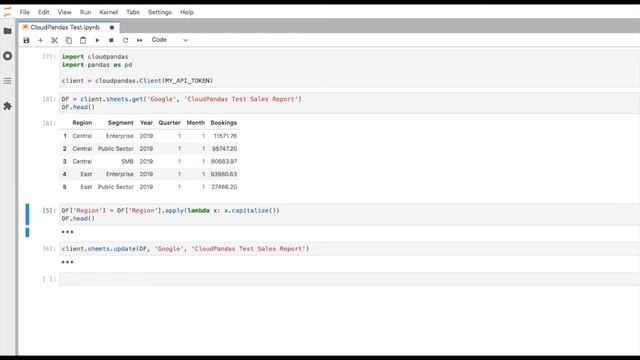The height and width of the screenshot is (360, 640).
Task: Click the SMB segment cell
Action: click(127, 161)
